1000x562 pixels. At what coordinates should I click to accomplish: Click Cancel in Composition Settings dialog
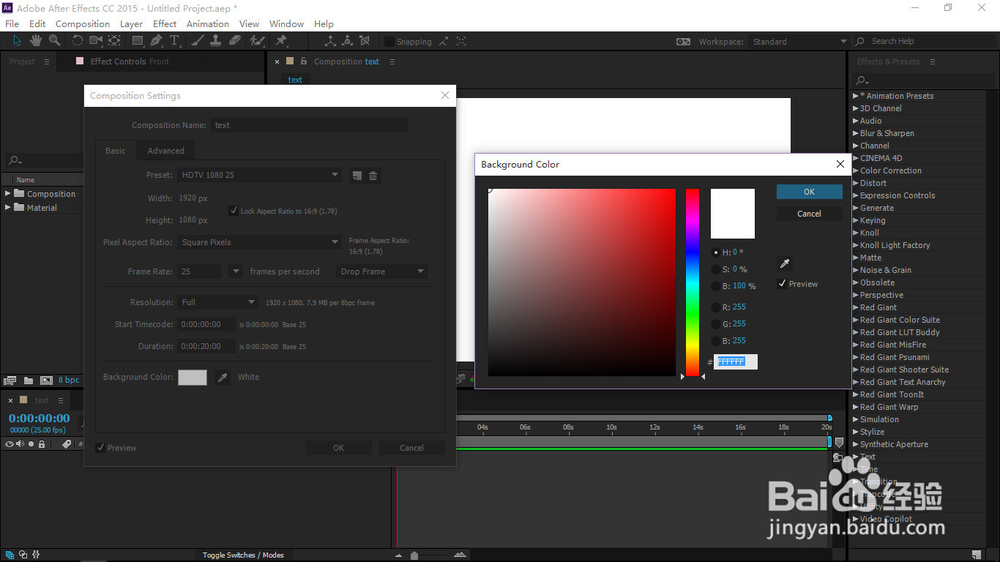coord(411,448)
